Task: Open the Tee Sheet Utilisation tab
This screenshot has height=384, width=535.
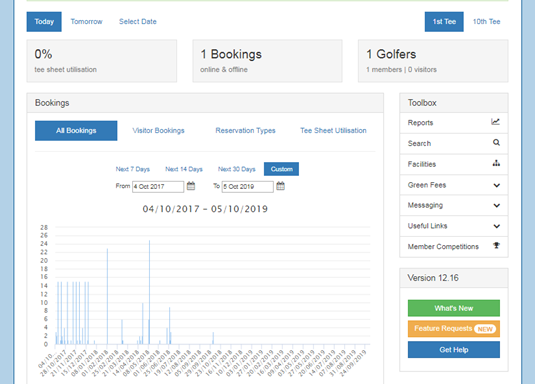Action: (x=333, y=130)
